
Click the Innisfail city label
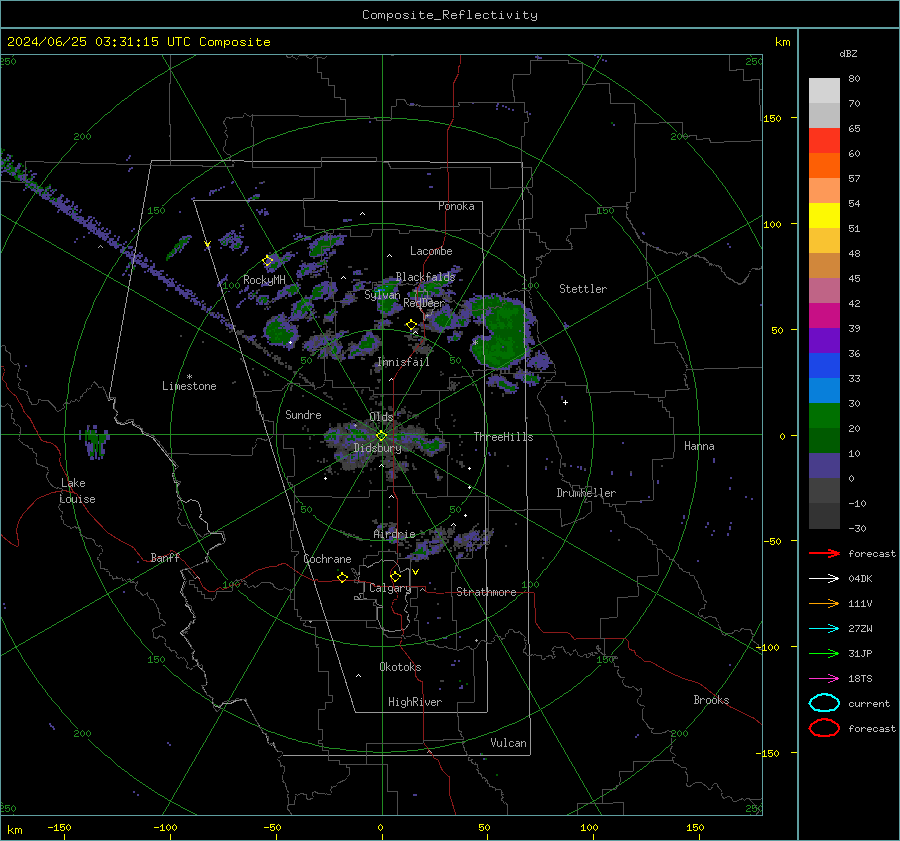click(x=403, y=362)
